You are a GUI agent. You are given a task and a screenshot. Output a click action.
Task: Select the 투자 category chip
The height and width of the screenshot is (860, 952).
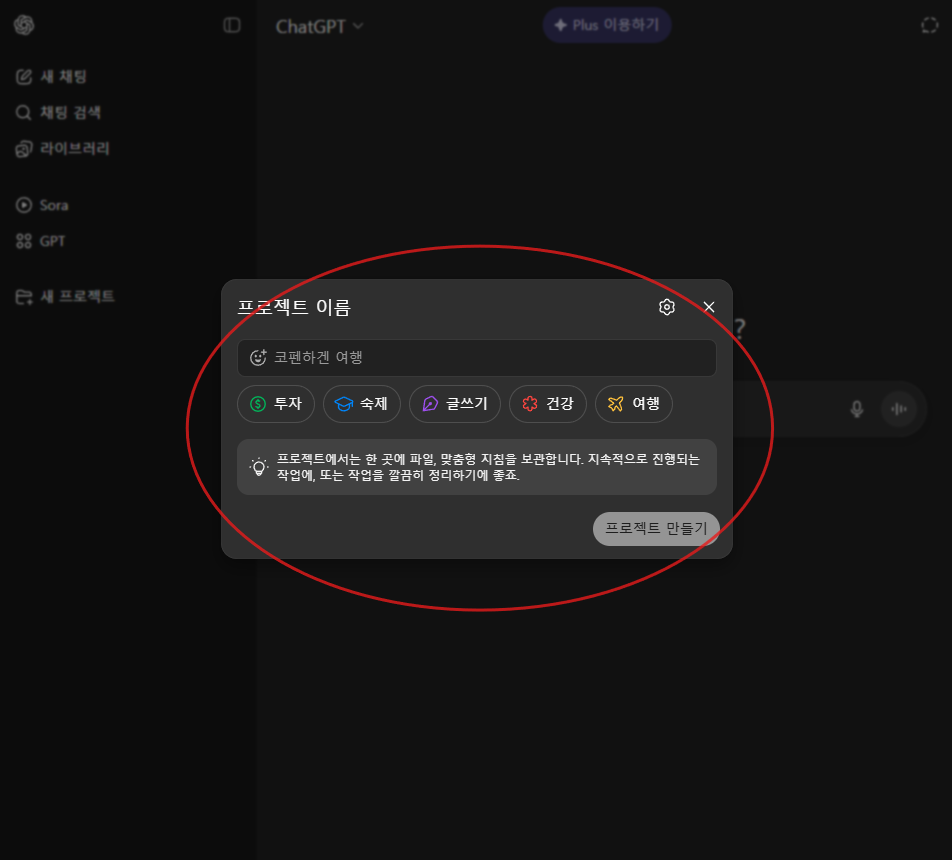tap(276, 404)
